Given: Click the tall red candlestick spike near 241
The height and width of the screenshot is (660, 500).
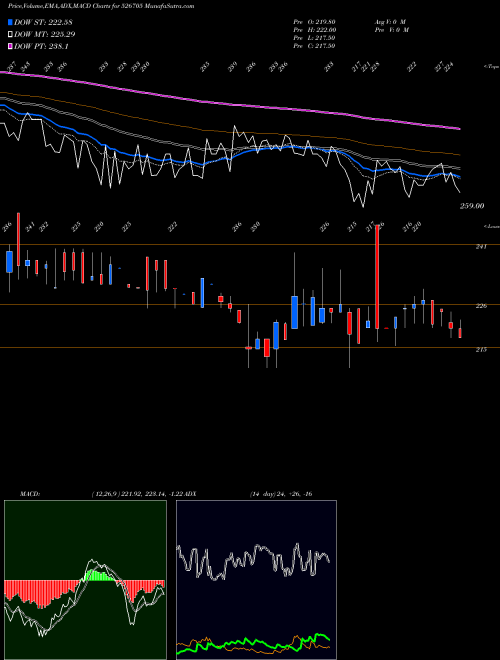Looking at the screenshot, I should (x=377, y=278).
